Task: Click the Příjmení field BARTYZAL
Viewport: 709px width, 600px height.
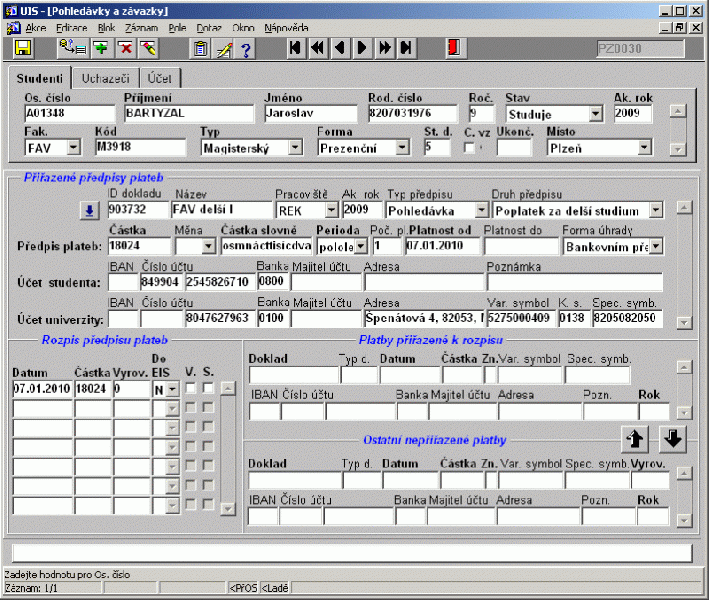Action: (189, 113)
